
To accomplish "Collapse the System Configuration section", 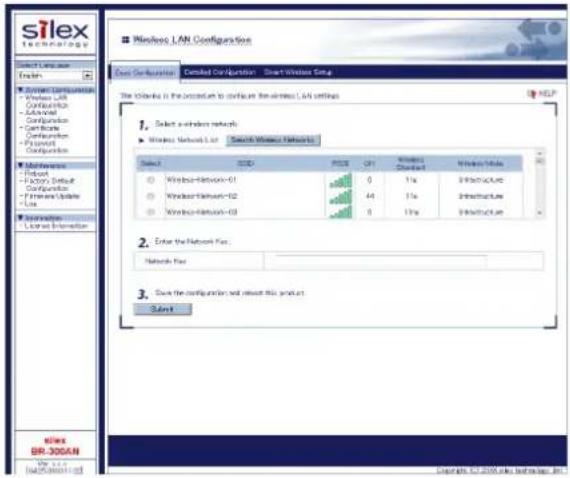I will [x=20, y=89].
